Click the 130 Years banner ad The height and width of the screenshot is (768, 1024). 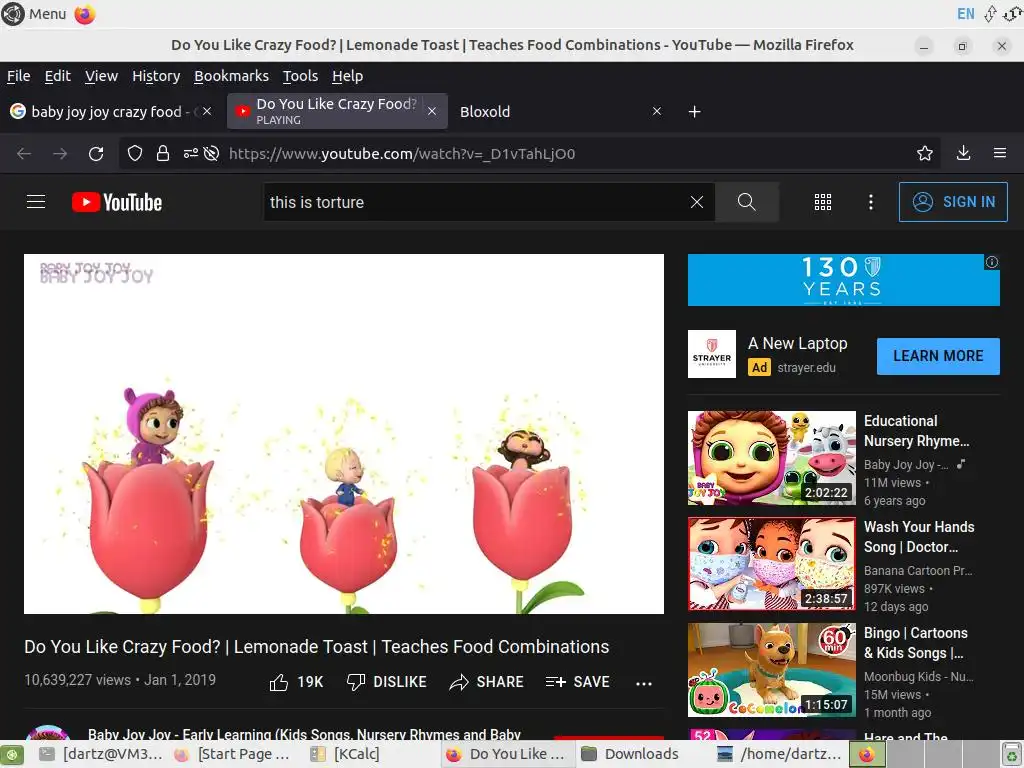(844, 280)
